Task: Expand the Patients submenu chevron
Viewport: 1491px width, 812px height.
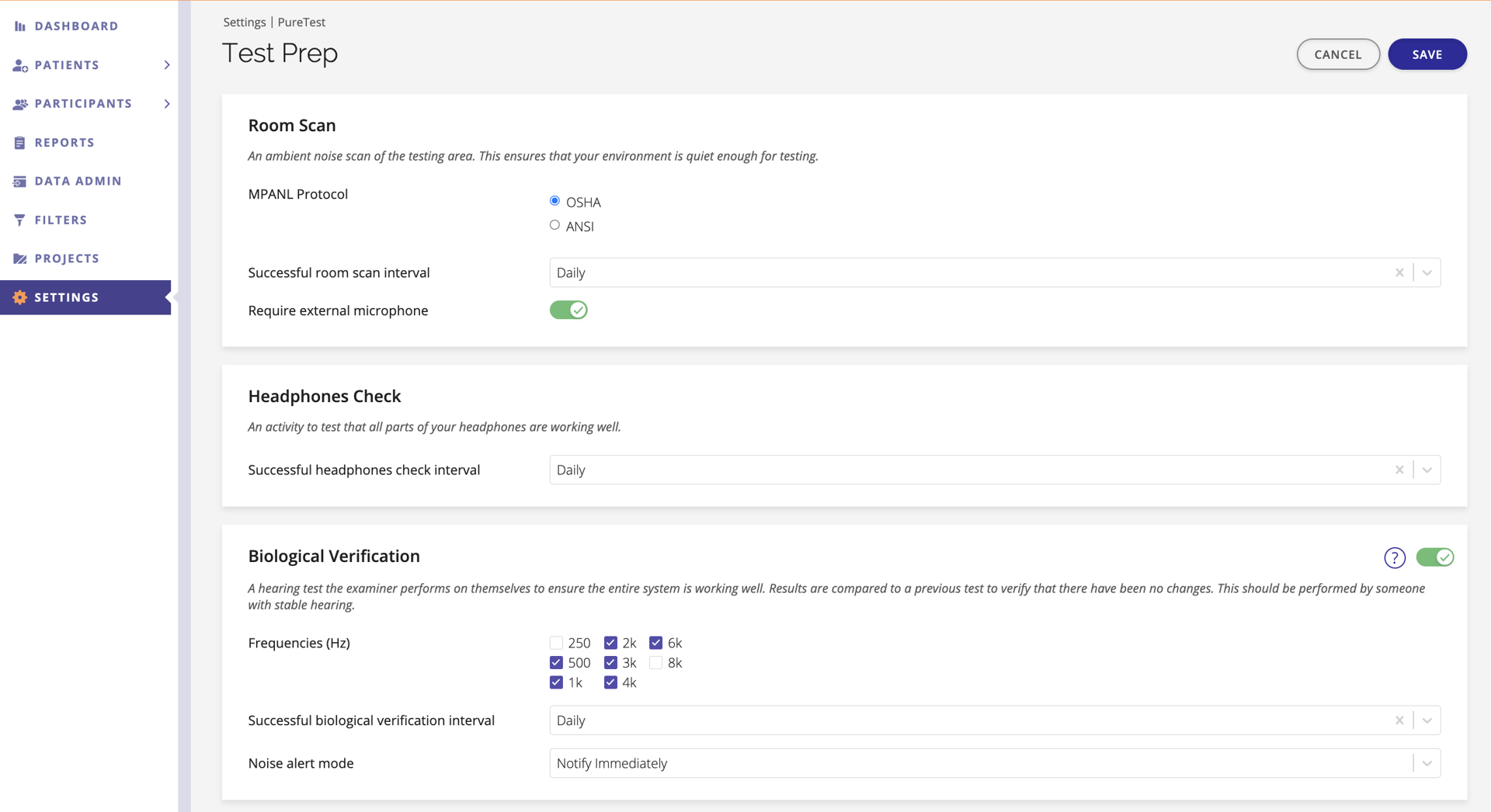Action: pos(167,65)
